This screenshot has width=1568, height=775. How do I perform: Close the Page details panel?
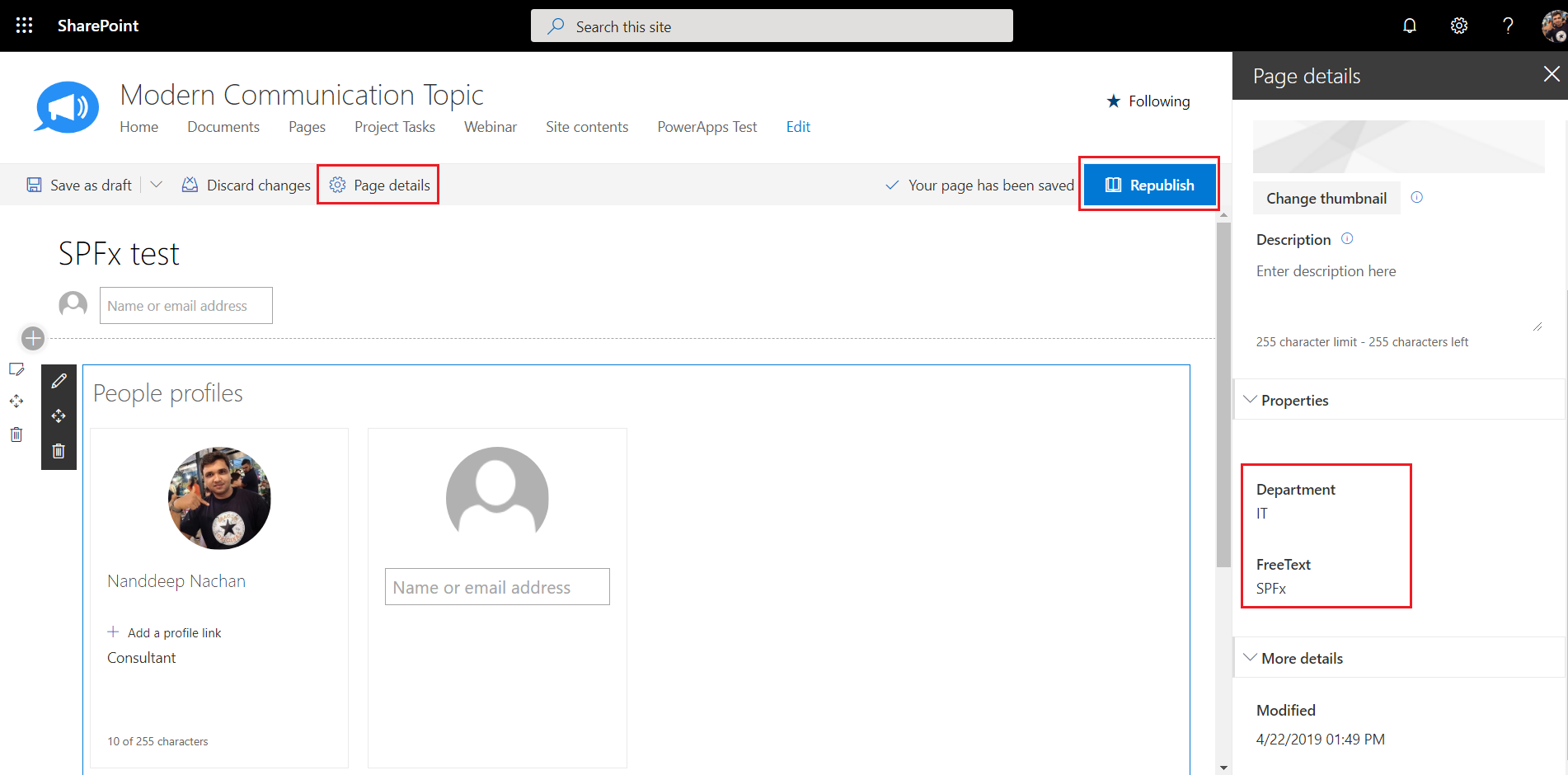[1552, 74]
